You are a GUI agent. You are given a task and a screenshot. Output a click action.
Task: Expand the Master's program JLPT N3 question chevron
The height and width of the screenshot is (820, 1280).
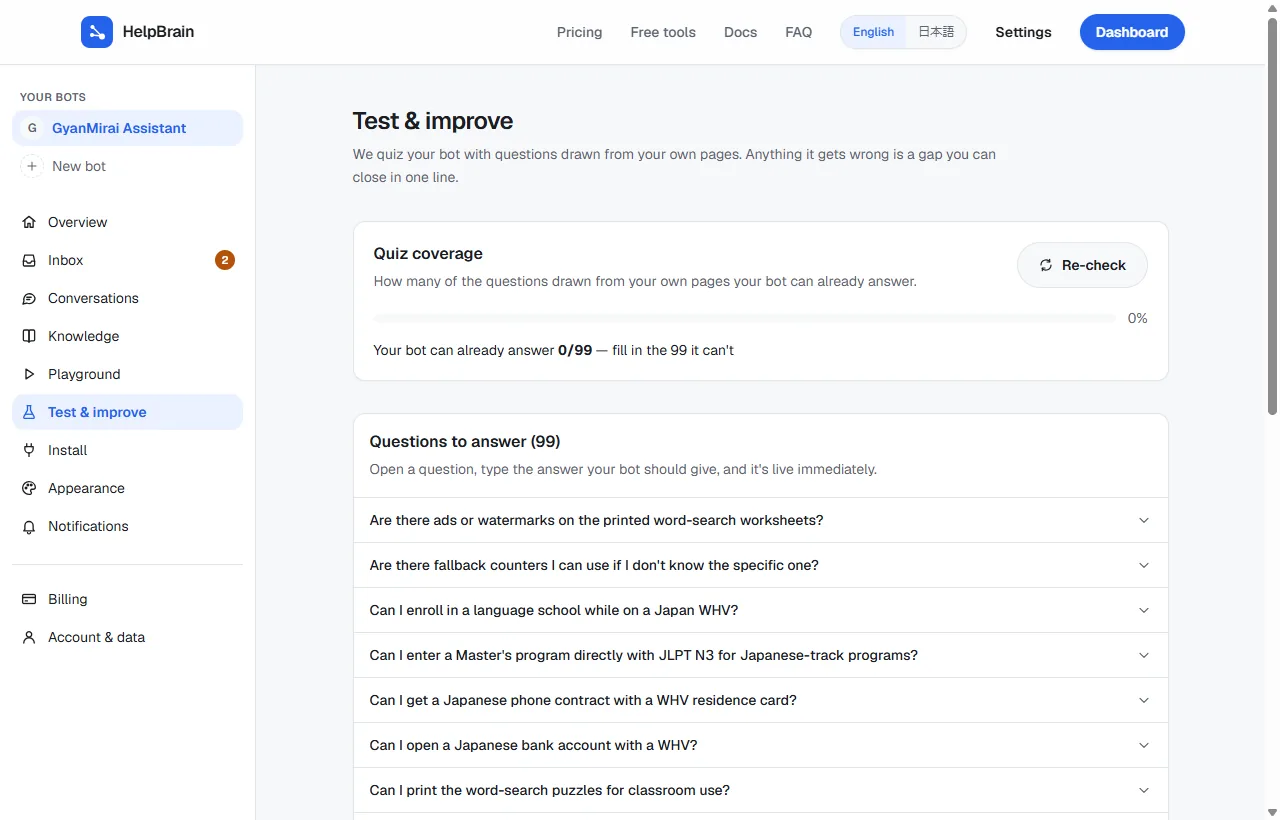point(1144,655)
